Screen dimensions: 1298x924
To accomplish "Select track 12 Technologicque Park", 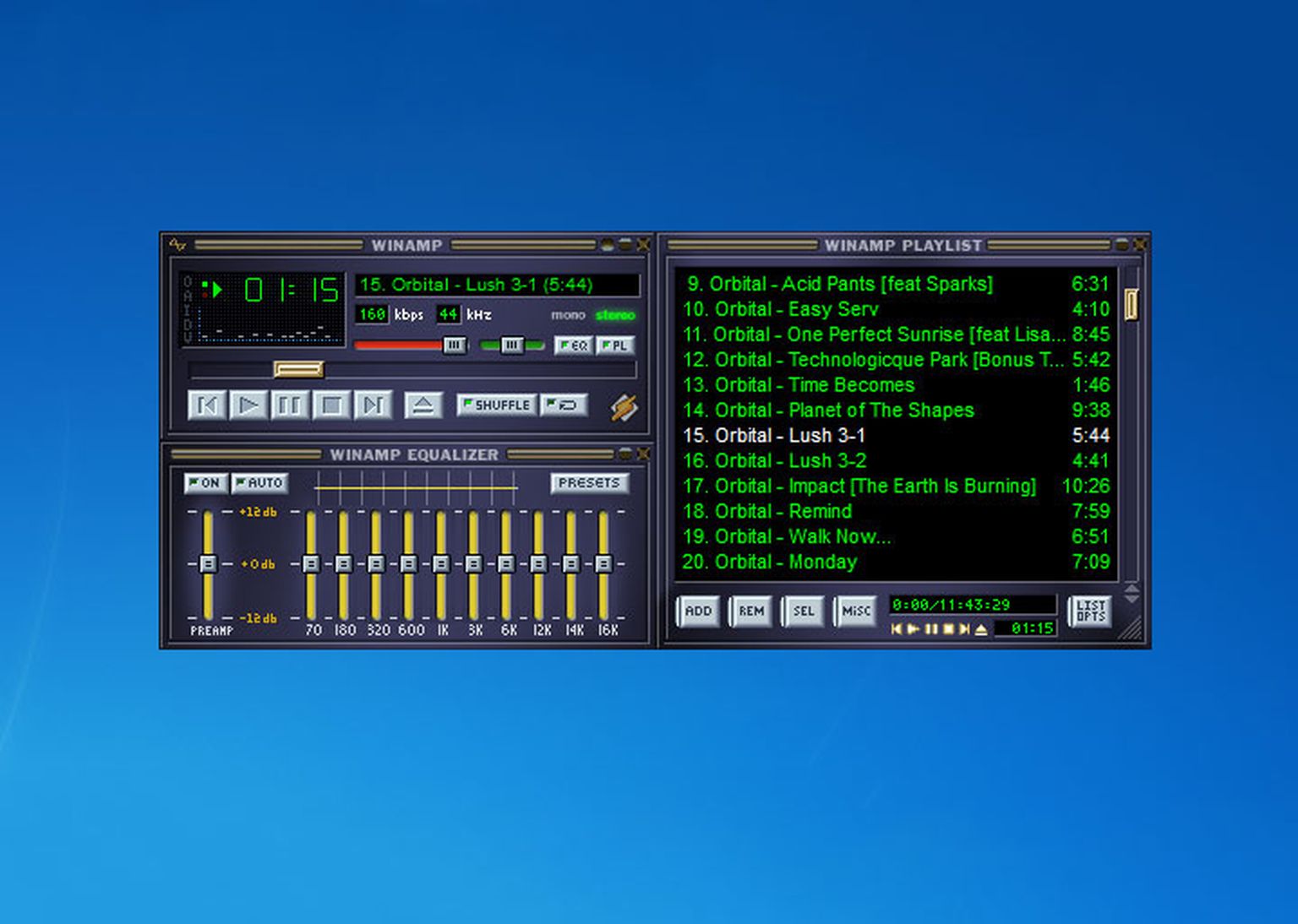I will coord(896,360).
